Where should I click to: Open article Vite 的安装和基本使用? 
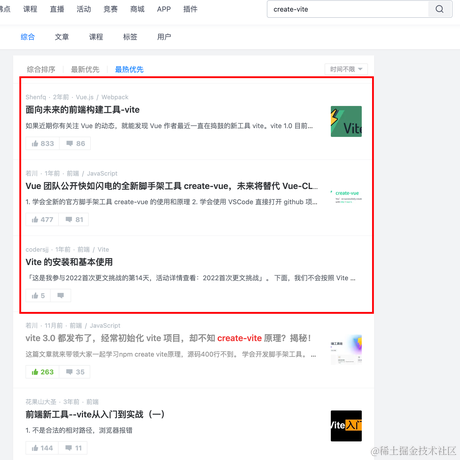pos(69,262)
